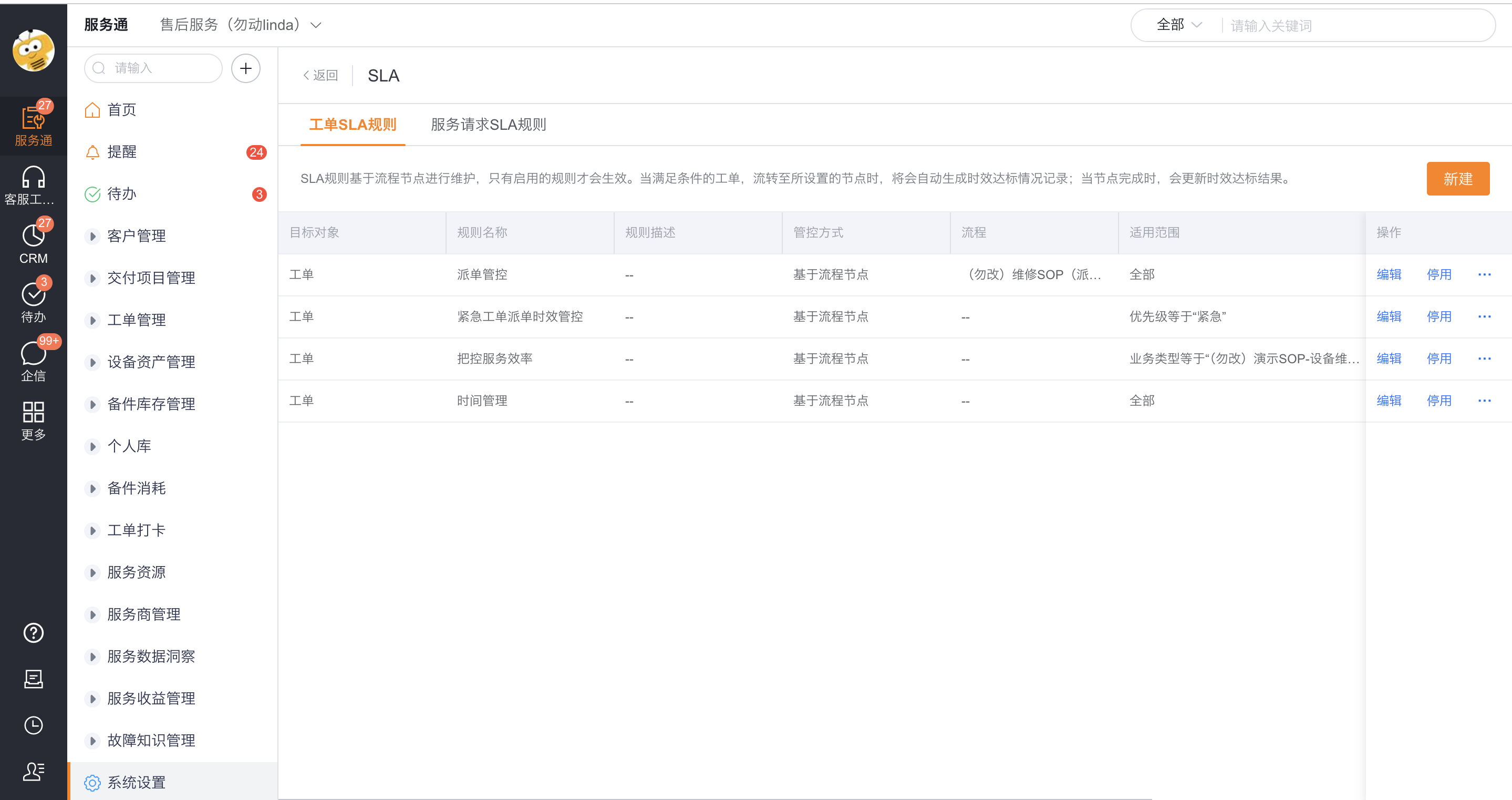Disable the 把控服务效率 rule
Image resolution: width=1512 pixels, height=800 pixels.
1438,358
